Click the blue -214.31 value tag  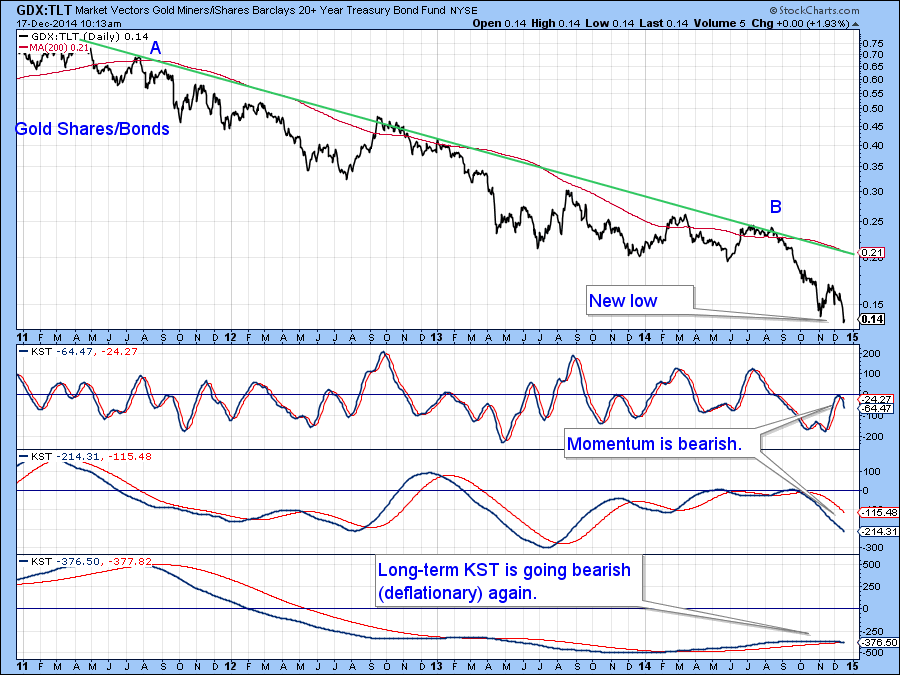(x=879, y=532)
